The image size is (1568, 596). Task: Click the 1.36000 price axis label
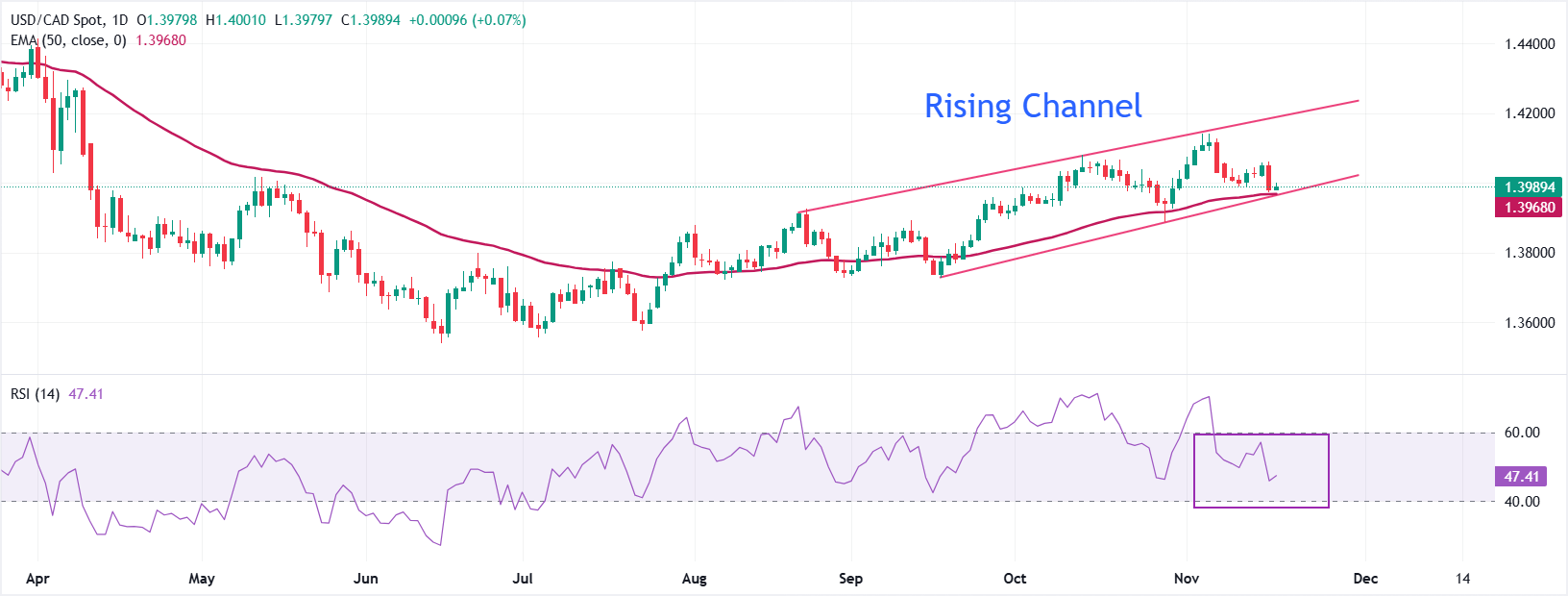pyautogui.click(x=1530, y=323)
